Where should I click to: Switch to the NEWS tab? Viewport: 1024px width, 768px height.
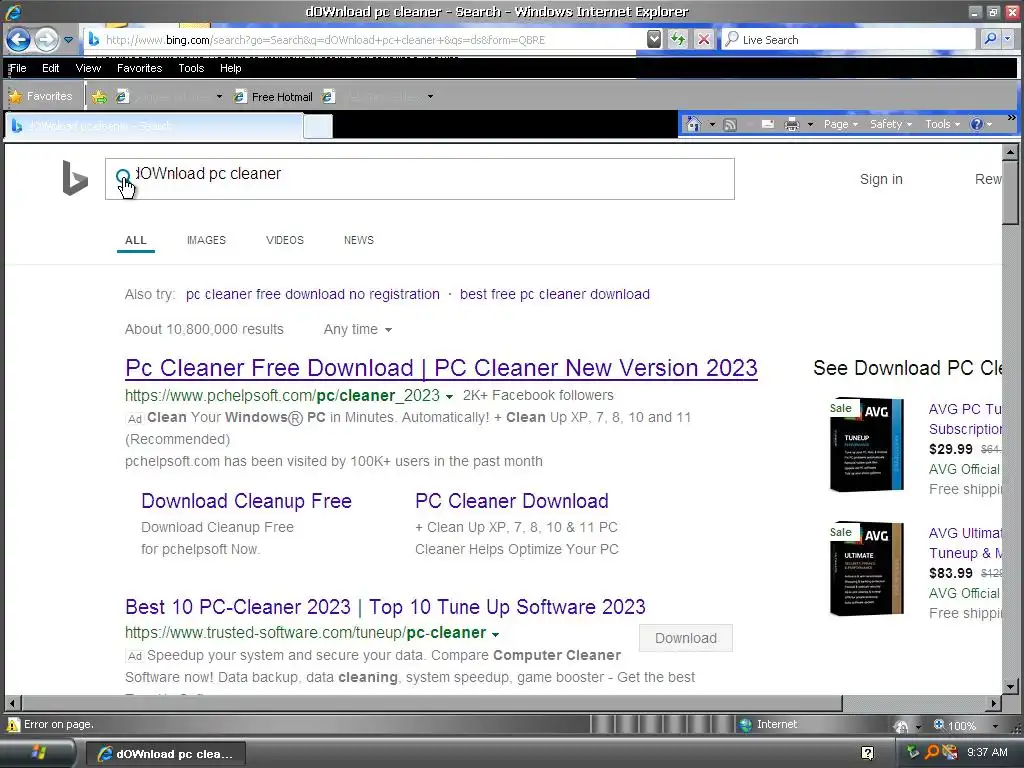click(x=359, y=240)
